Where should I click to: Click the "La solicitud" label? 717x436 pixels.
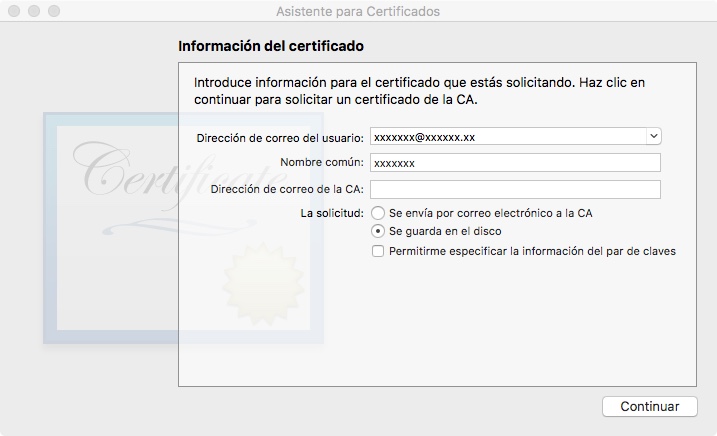tap(332, 213)
